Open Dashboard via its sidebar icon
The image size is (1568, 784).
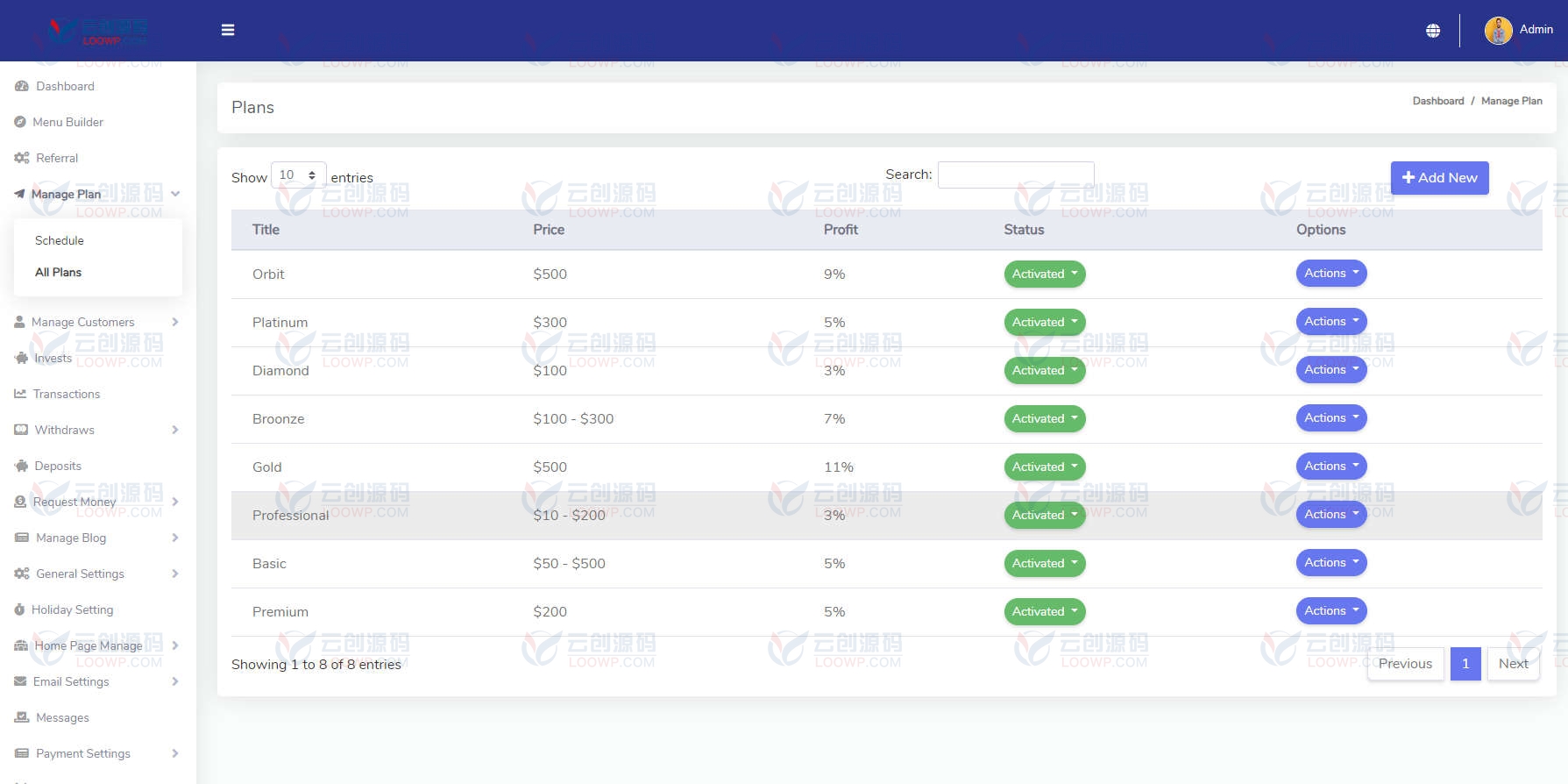21,86
